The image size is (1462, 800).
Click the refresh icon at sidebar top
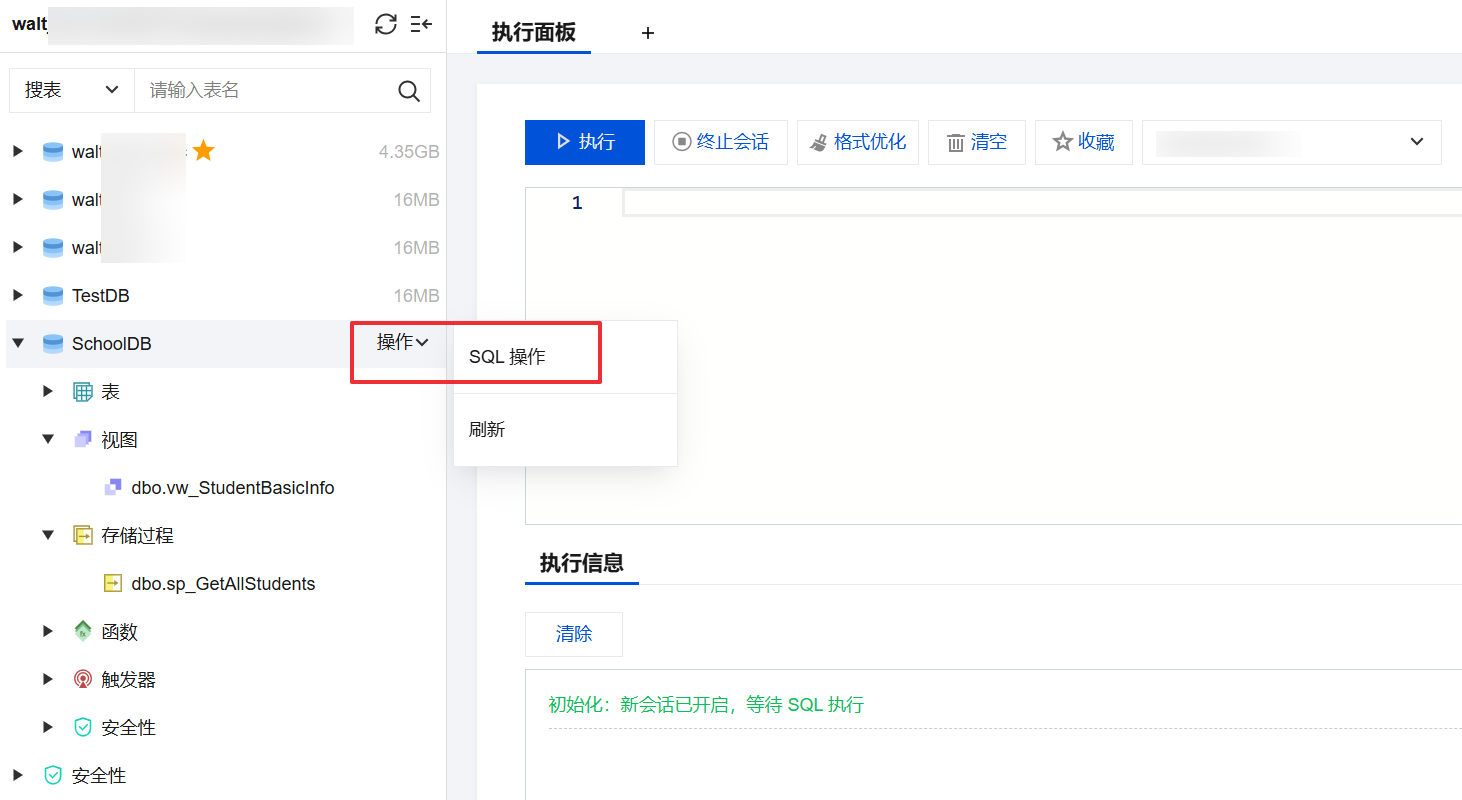386,25
